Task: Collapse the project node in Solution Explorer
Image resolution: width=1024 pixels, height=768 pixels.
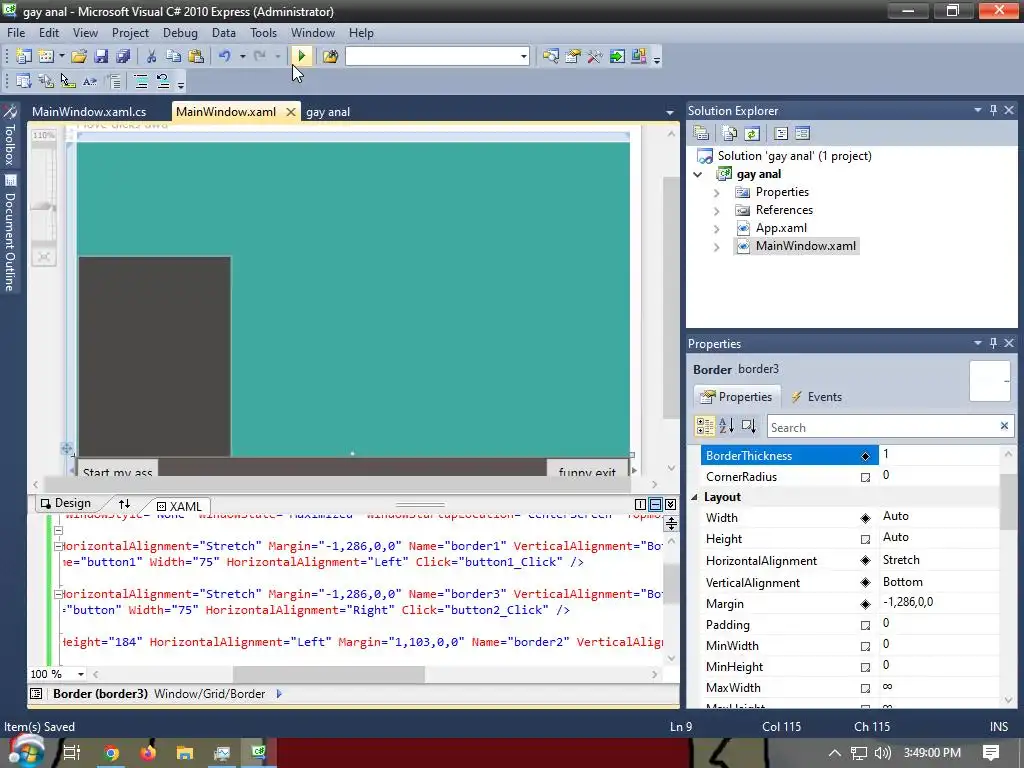Action: 698,174
